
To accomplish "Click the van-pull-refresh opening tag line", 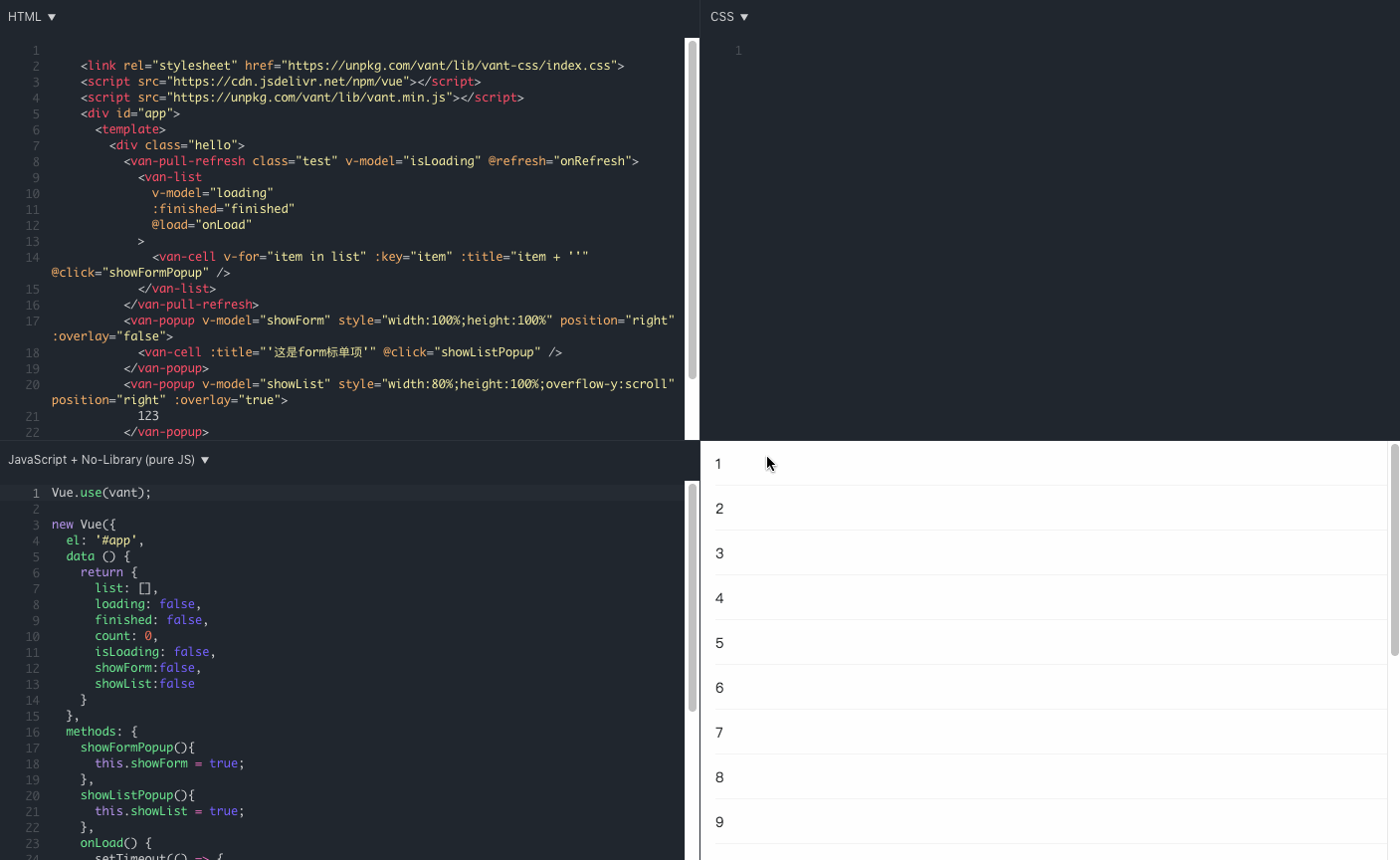I will (381, 161).
